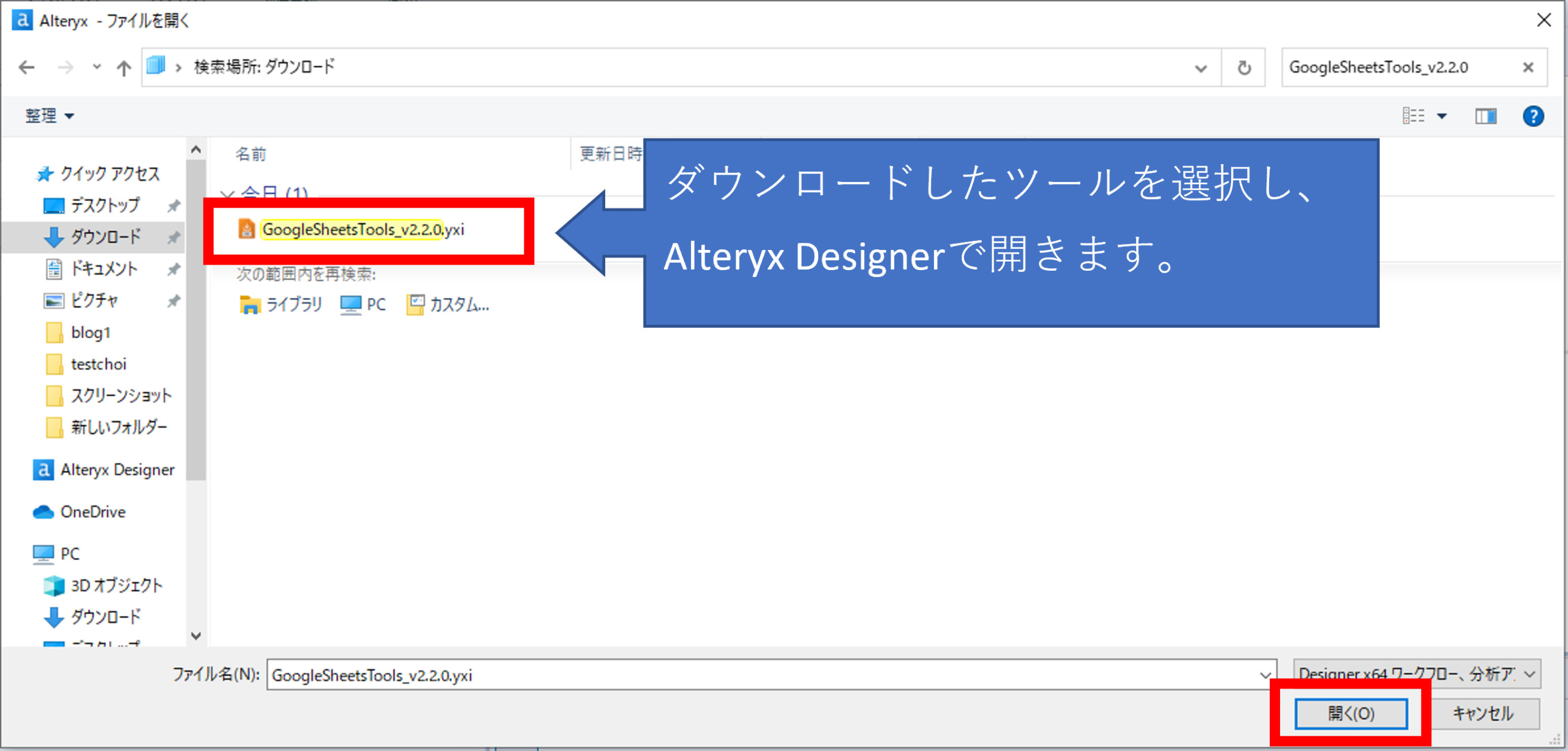Click the Alteryx logo in title bar

click(x=22, y=20)
